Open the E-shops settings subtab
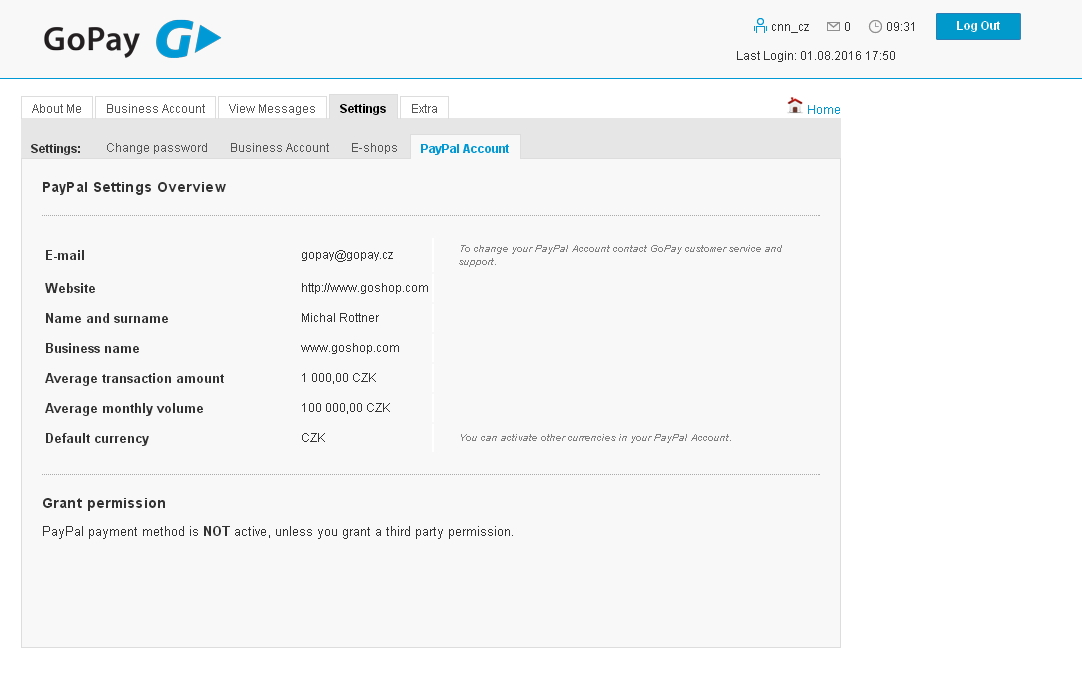This screenshot has height=697, width=1082. pos(374,148)
